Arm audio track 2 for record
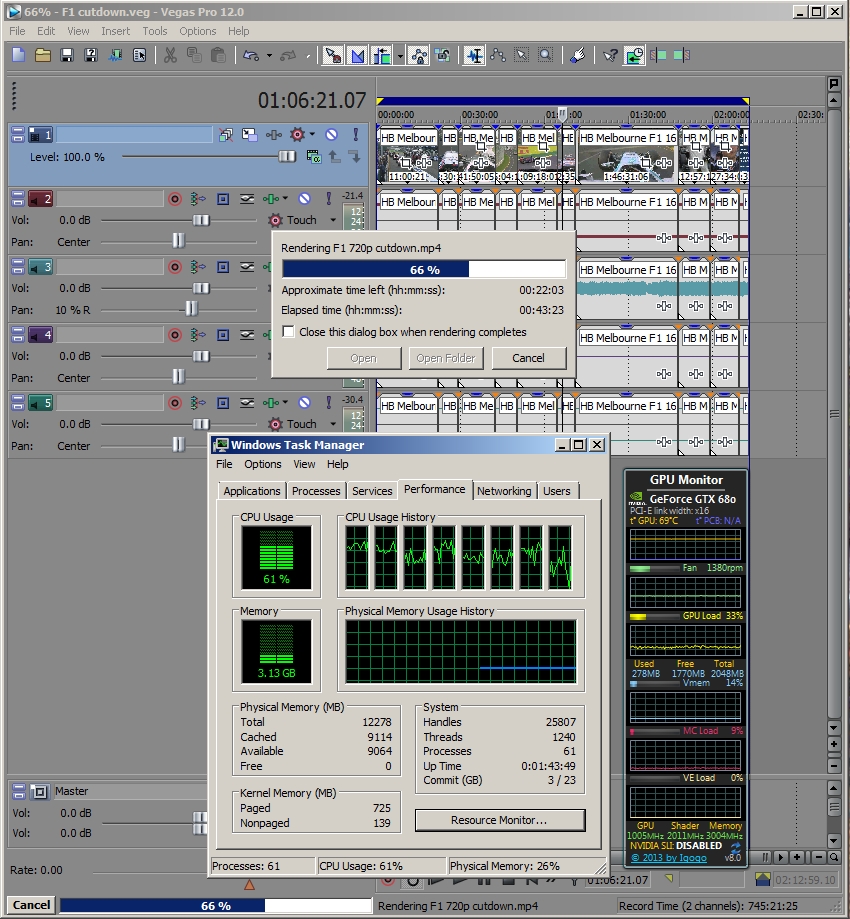 pos(175,199)
